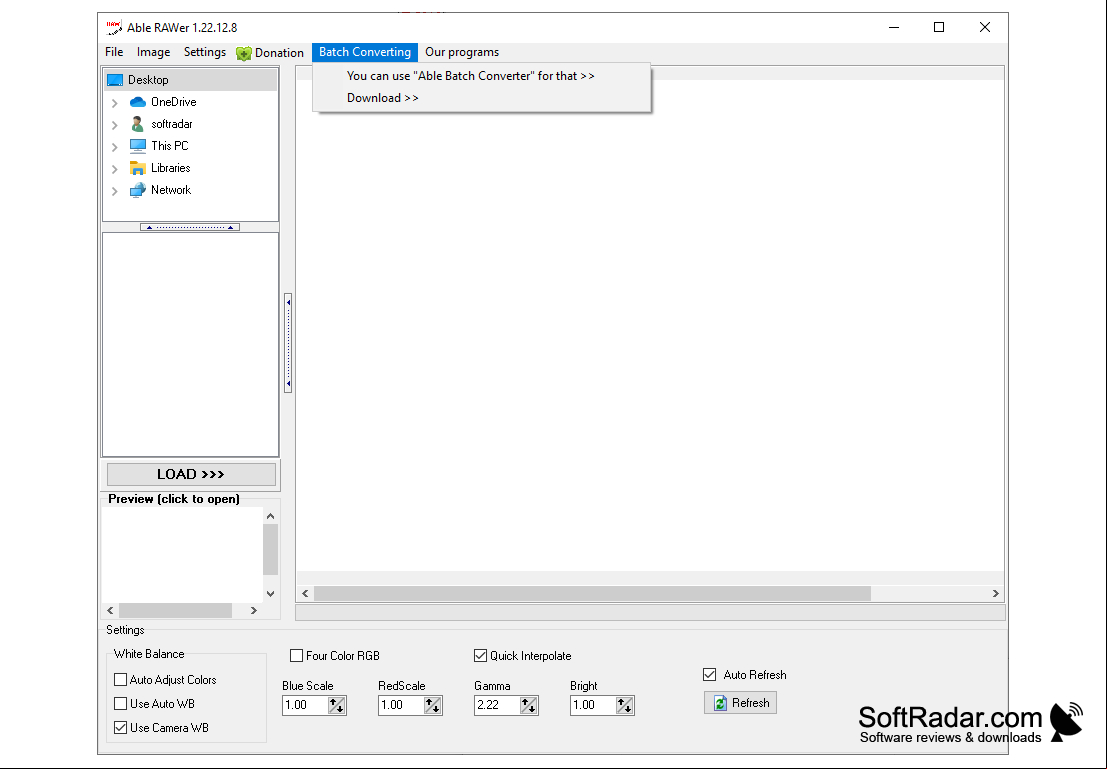Click the Libraries folder icon

[x=138, y=168]
